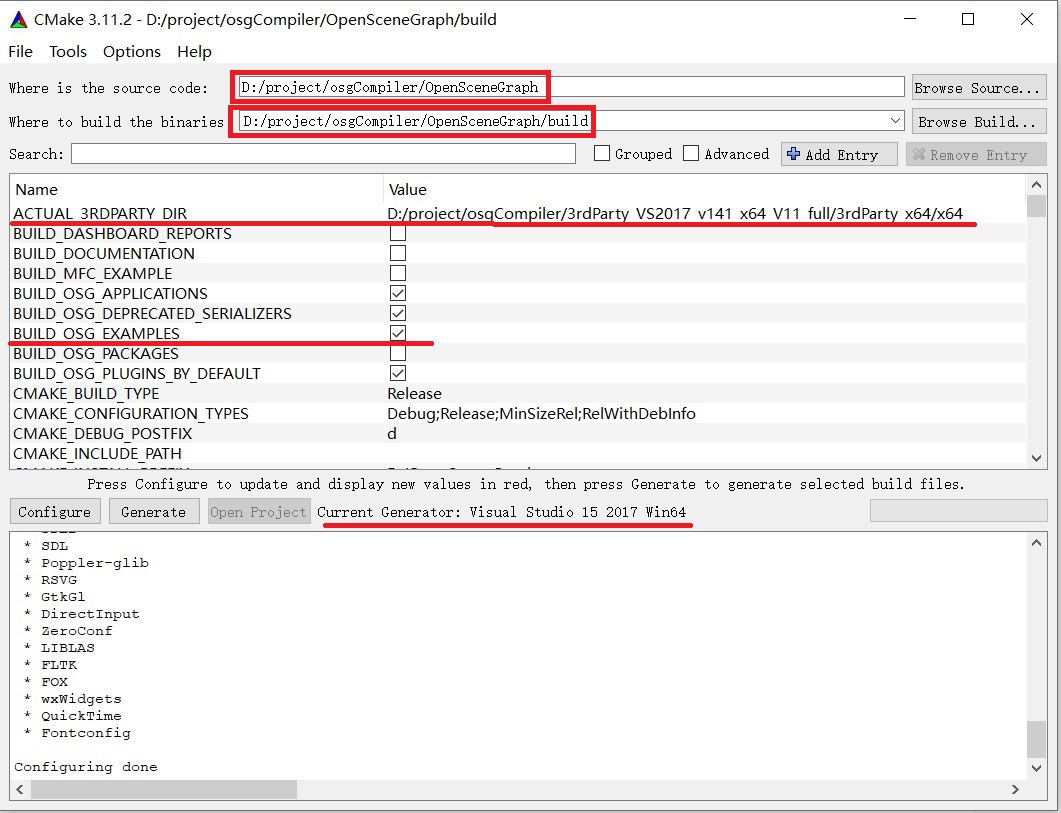Click the progress bar next to generator
The height and width of the screenshot is (813, 1061).
pyautogui.click(x=958, y=511)
